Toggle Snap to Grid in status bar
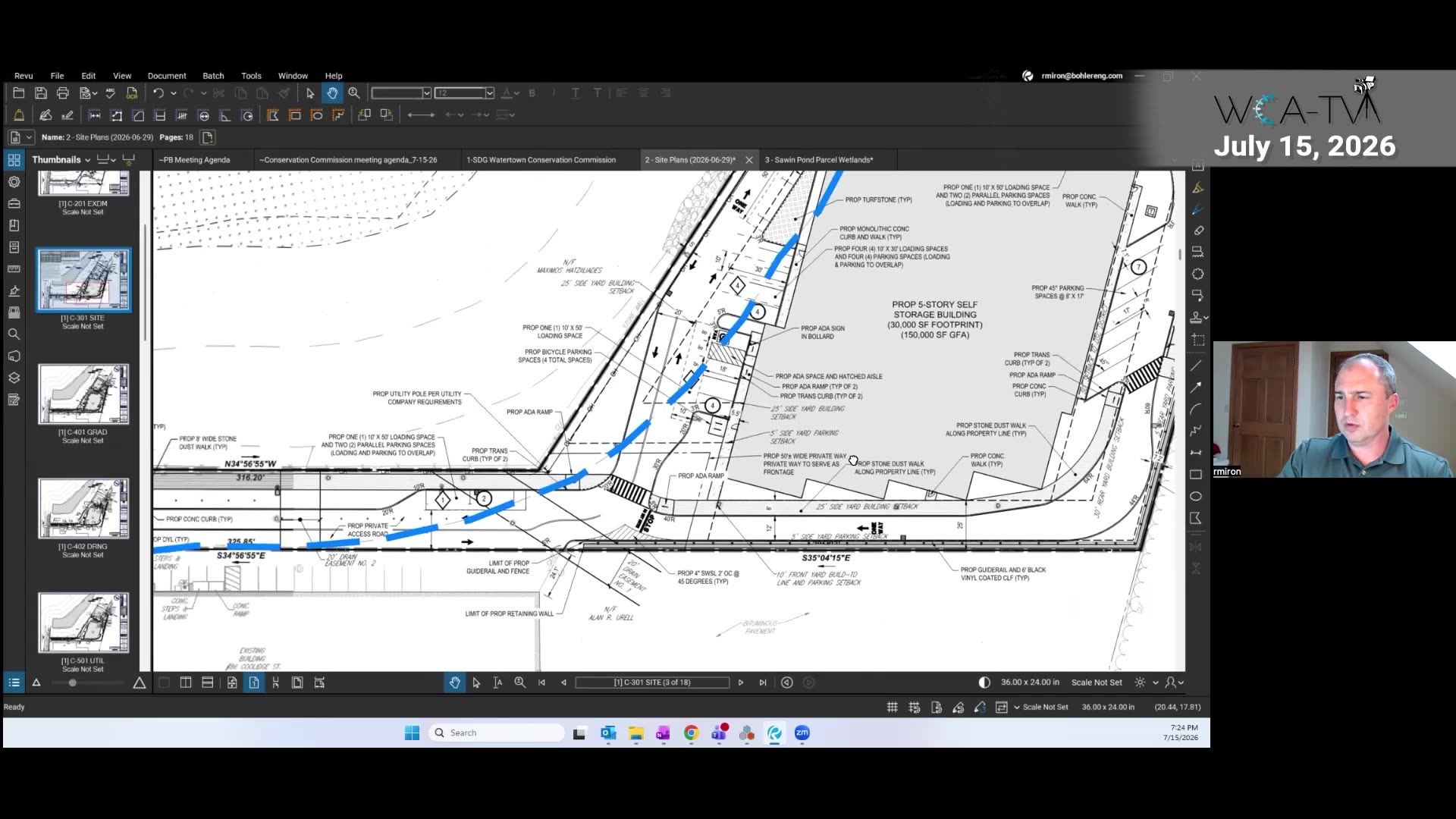 [x=915, y=707]
